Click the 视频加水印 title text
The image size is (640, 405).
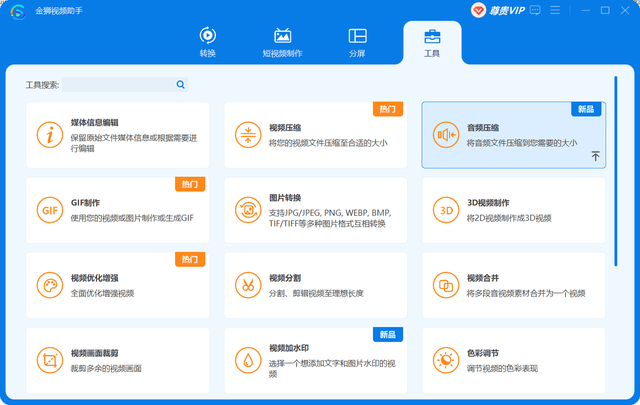289,348
